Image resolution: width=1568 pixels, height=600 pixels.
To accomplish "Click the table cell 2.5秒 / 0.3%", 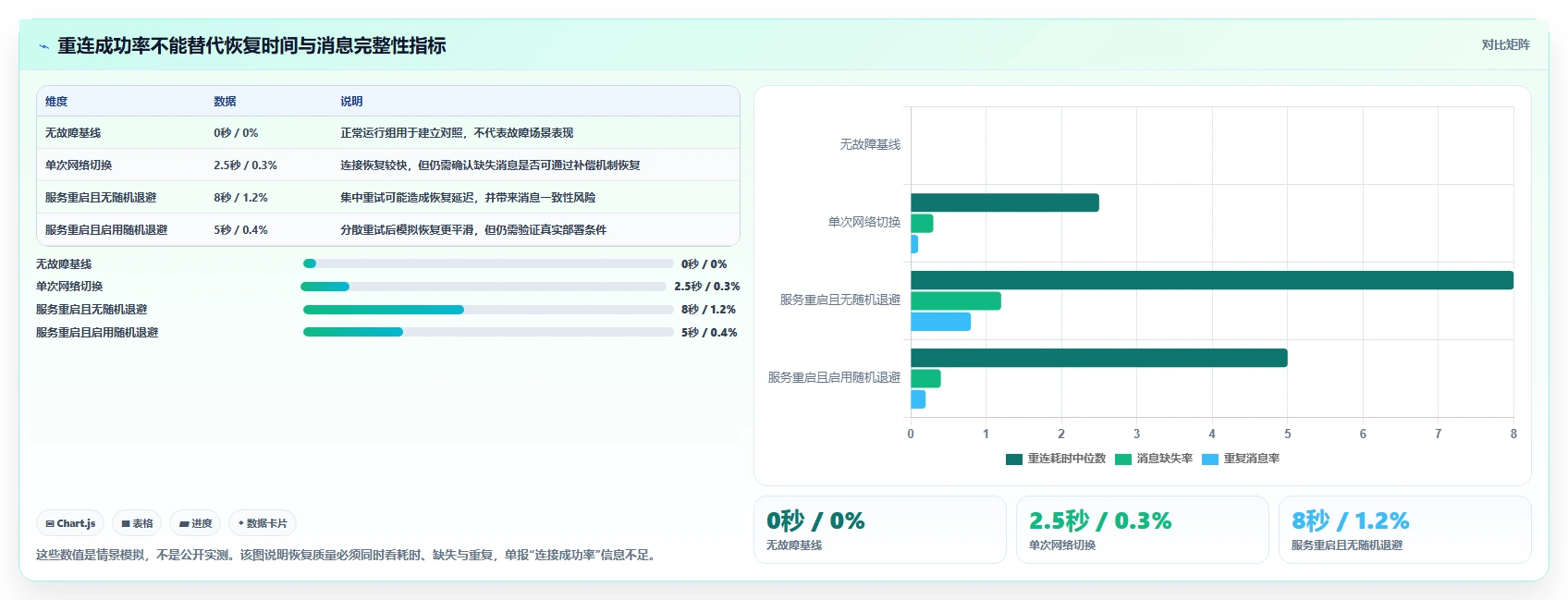I will pos(245,165).
